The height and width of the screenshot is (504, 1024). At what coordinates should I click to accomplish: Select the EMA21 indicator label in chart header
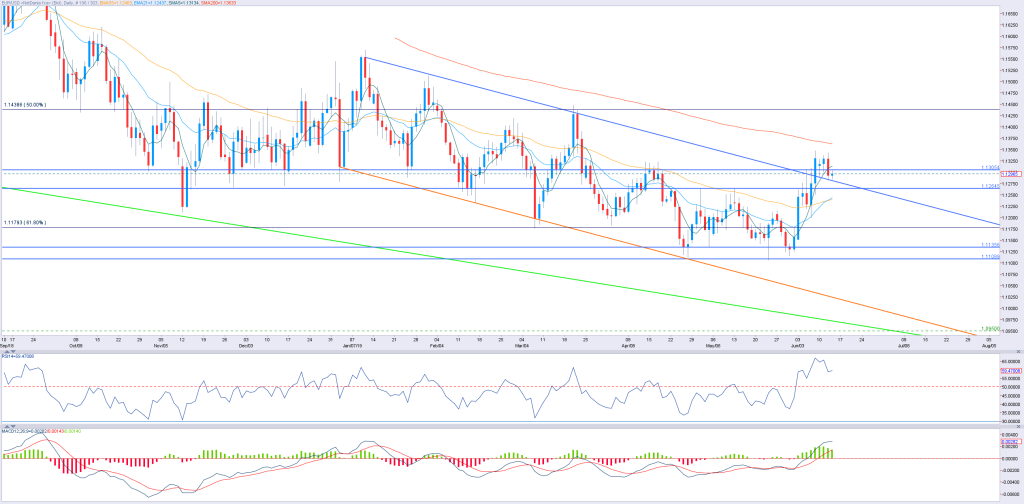[x=150, y=3]
